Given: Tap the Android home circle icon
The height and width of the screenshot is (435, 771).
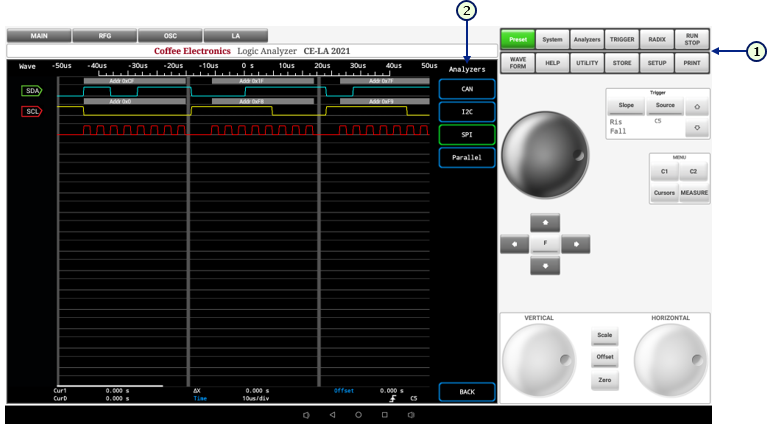Looking at the screenshot, I should coord(358,414).
